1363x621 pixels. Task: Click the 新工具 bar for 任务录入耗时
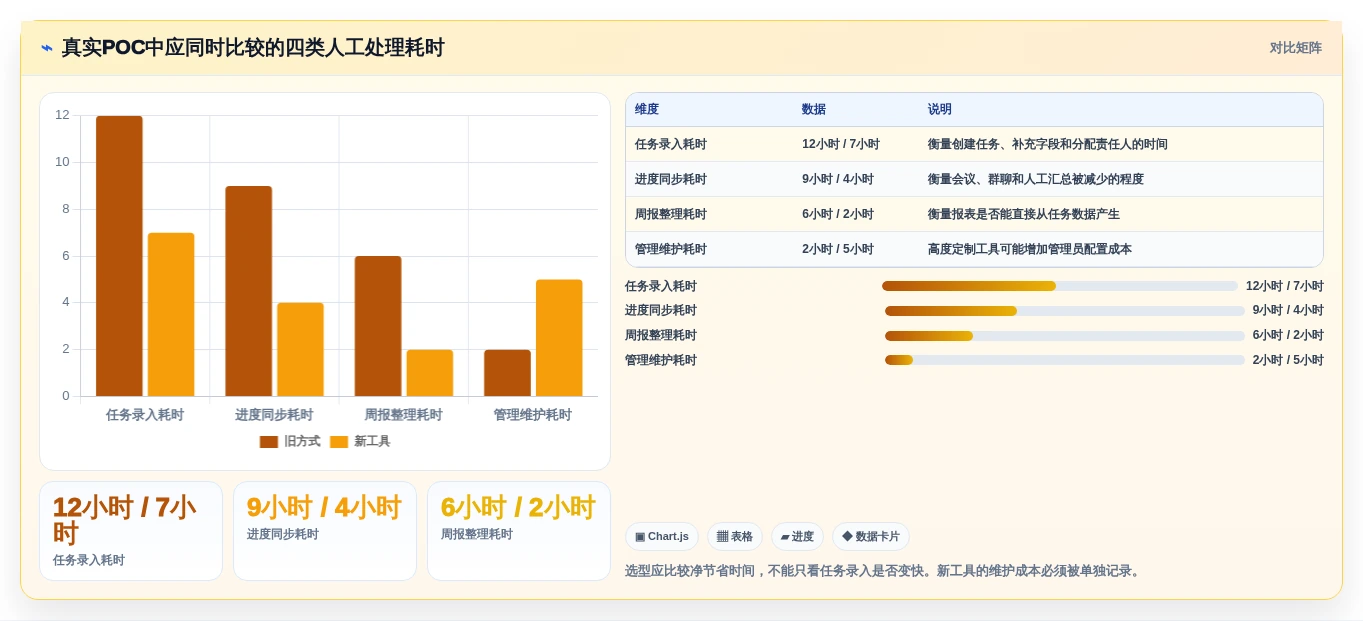[171, 314]
